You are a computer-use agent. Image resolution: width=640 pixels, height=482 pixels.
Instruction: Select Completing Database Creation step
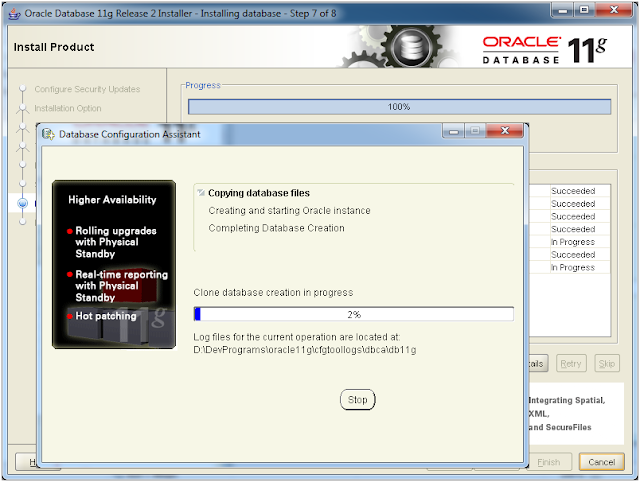coord(276,228)
